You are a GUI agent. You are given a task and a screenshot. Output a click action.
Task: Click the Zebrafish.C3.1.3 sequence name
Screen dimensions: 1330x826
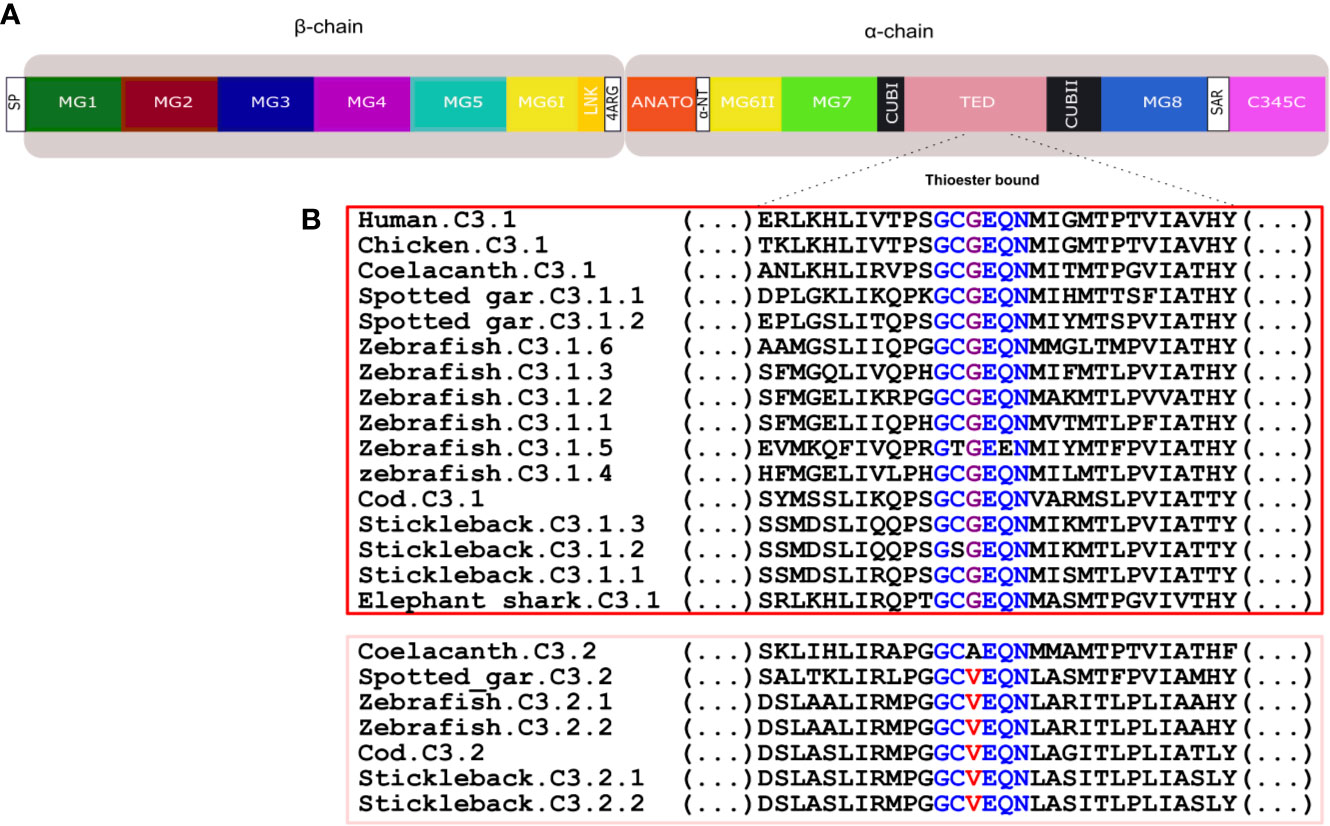[x=485, y=372]
